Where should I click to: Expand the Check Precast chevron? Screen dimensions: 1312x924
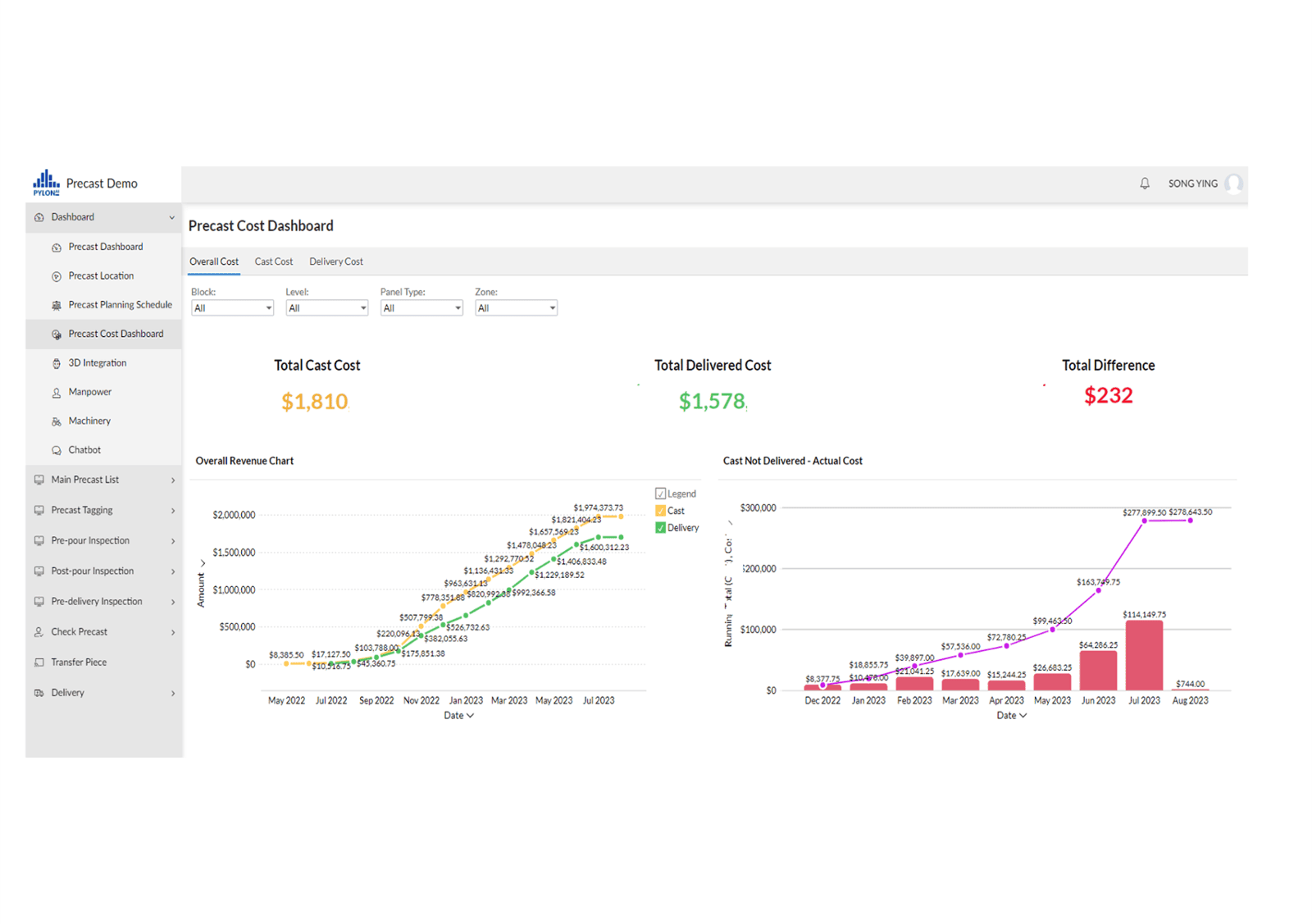[173, 632]
